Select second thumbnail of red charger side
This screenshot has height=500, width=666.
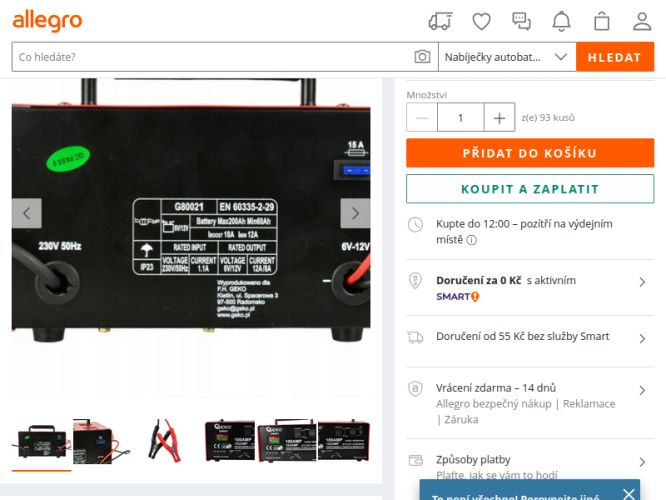point(102,442)
